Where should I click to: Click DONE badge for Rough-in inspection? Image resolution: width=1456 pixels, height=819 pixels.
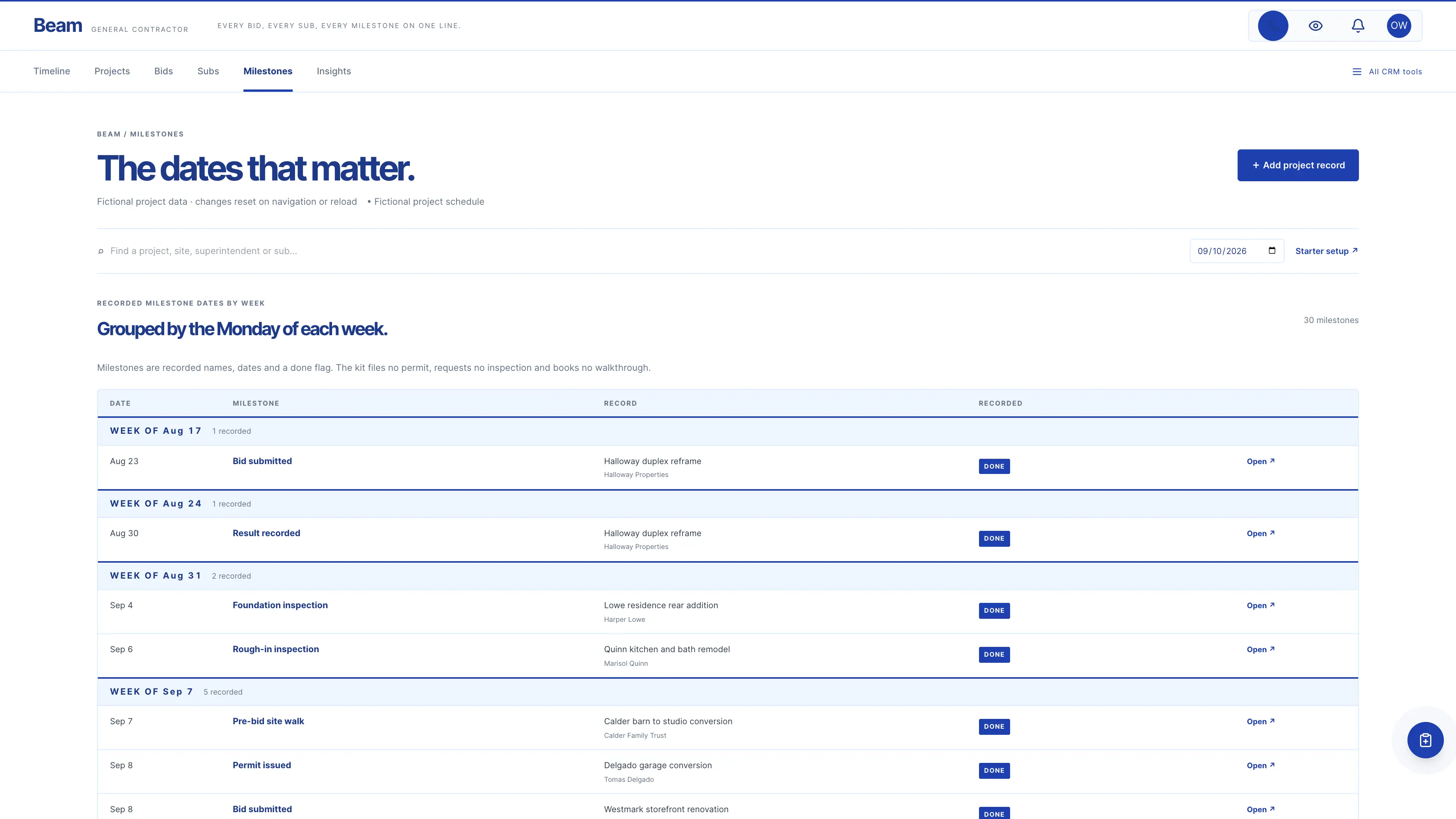pyautogui.click(x=994, y=654)
